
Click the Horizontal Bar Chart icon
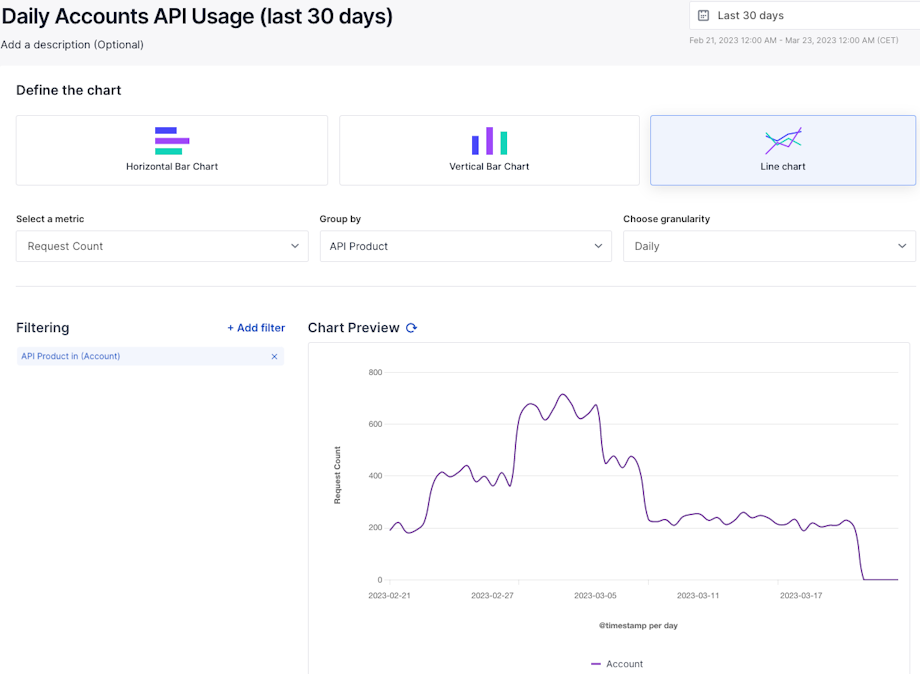tap(172, 141)
